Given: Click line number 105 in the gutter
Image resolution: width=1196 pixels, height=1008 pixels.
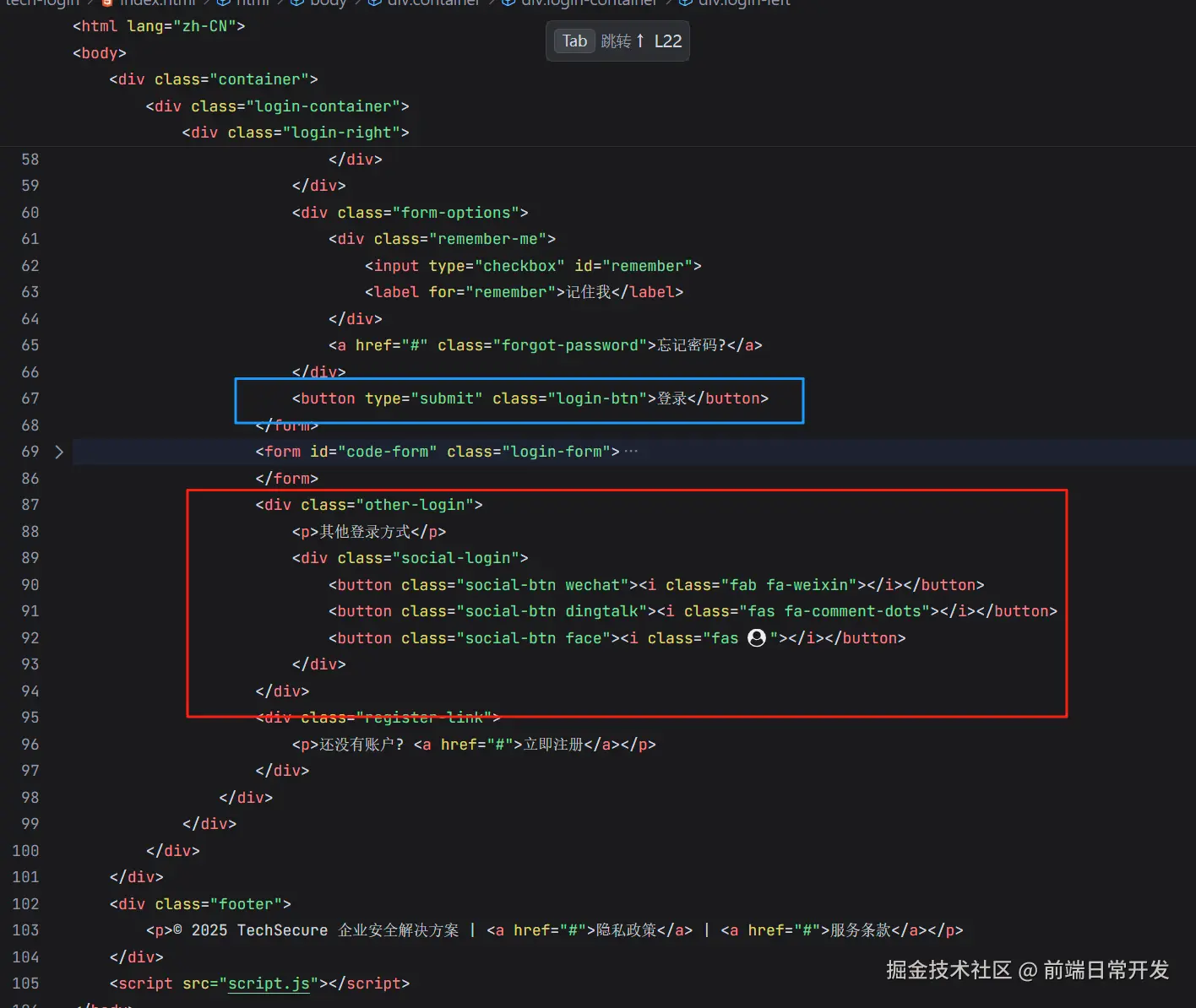Looking at the screenshot, I should 25,984.
